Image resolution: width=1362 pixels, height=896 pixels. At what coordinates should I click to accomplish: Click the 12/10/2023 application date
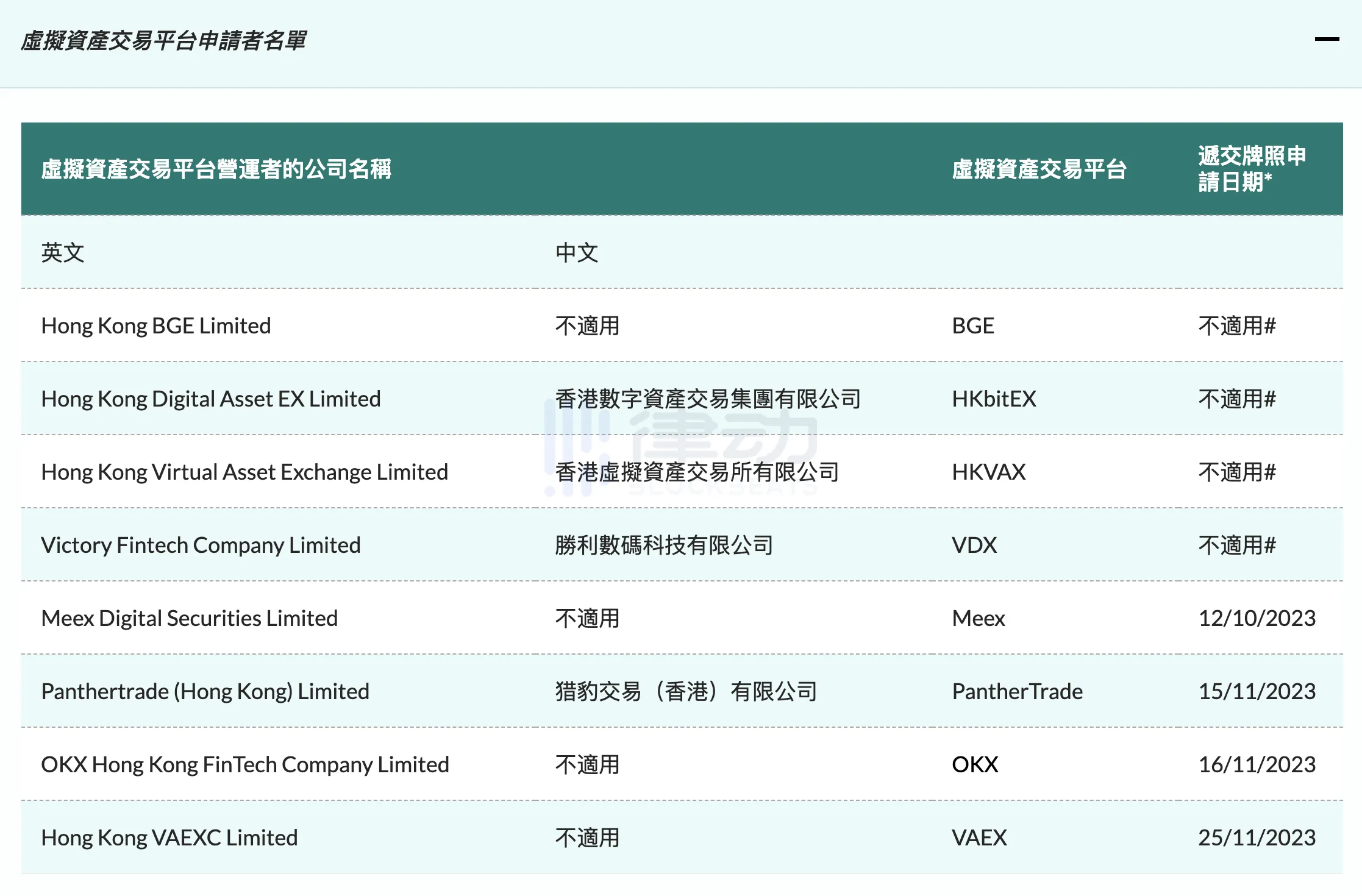tap(1257, 619)
